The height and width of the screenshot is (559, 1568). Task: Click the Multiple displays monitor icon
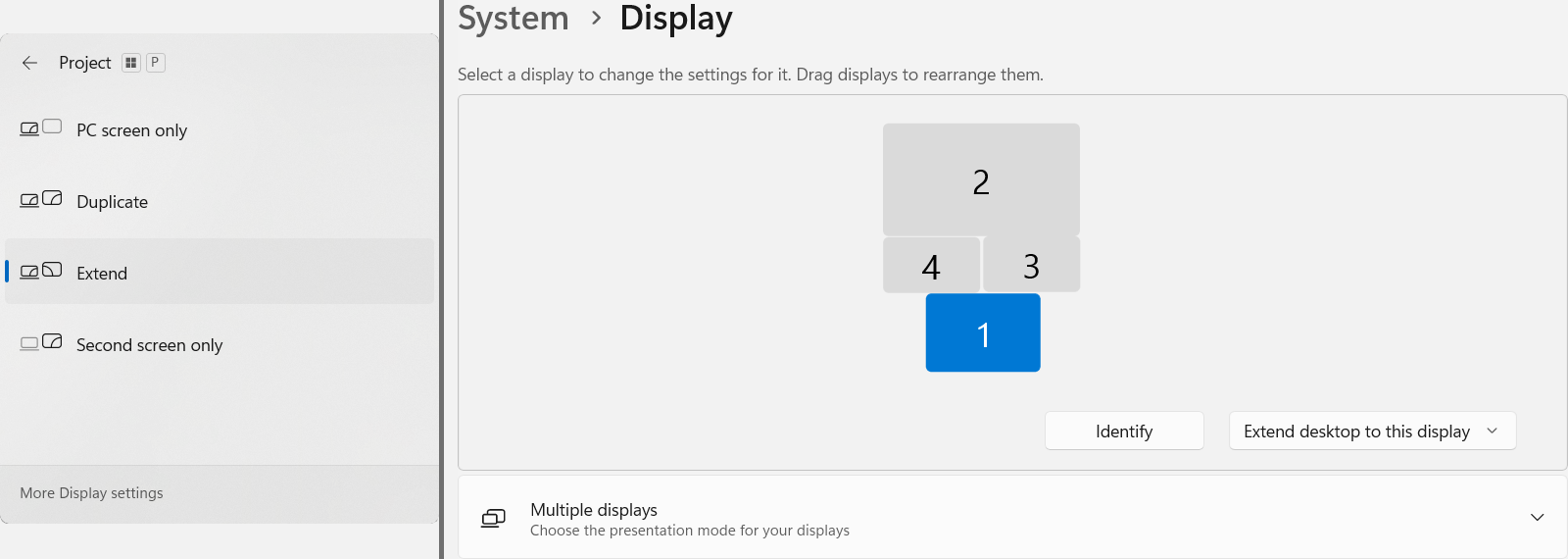(x=494, y=519)
